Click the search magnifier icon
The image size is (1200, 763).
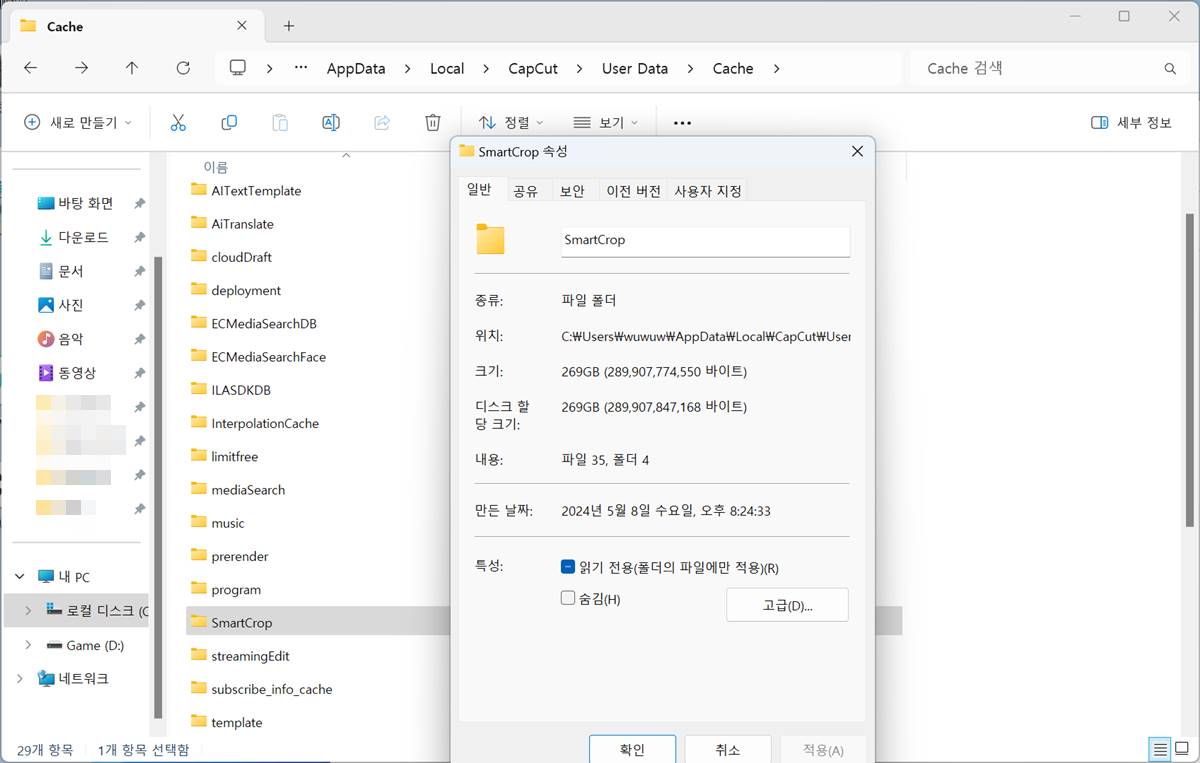point(1170,69)
